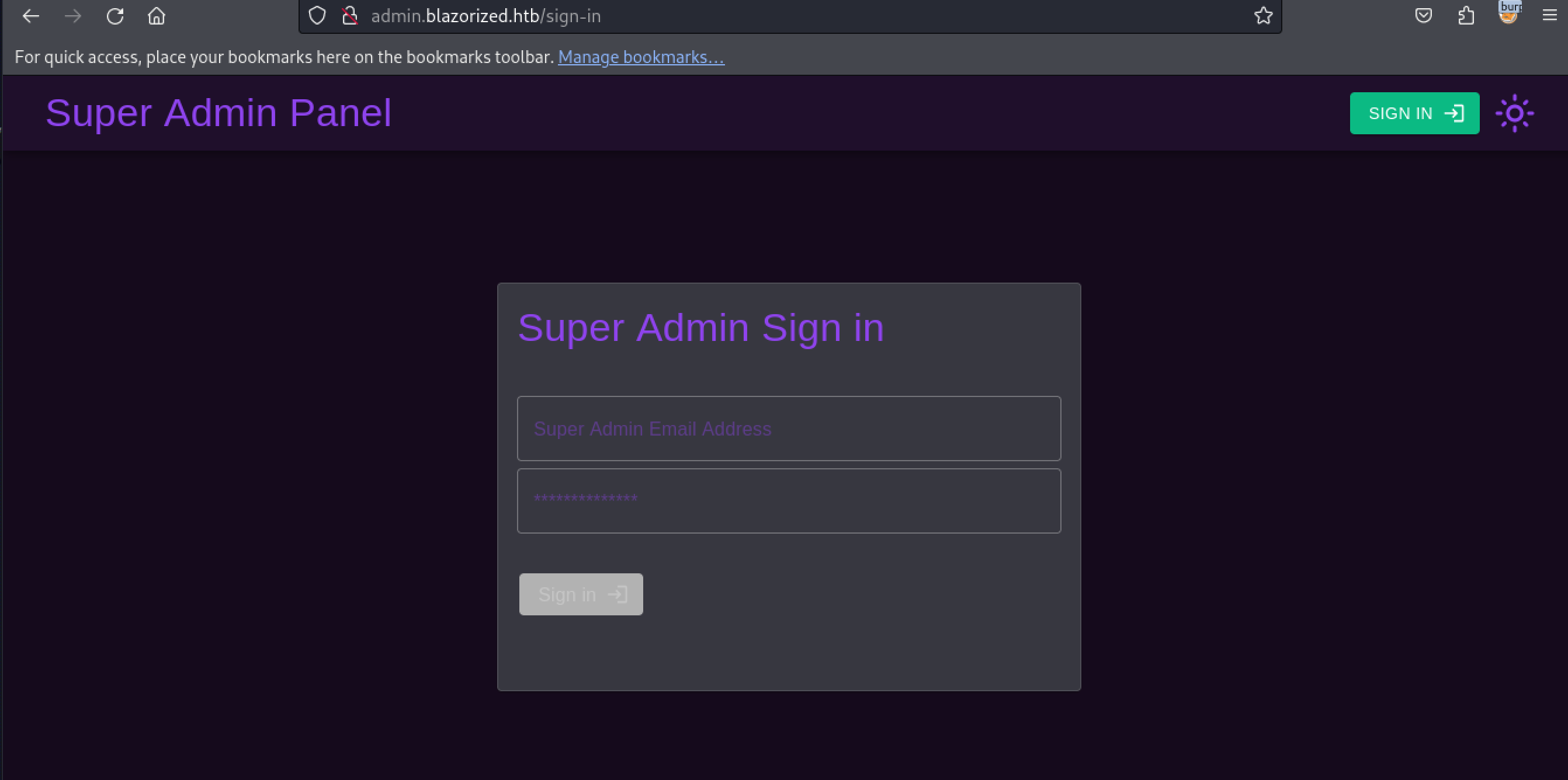Bookmark this page with the star icon

(1263, 16)
